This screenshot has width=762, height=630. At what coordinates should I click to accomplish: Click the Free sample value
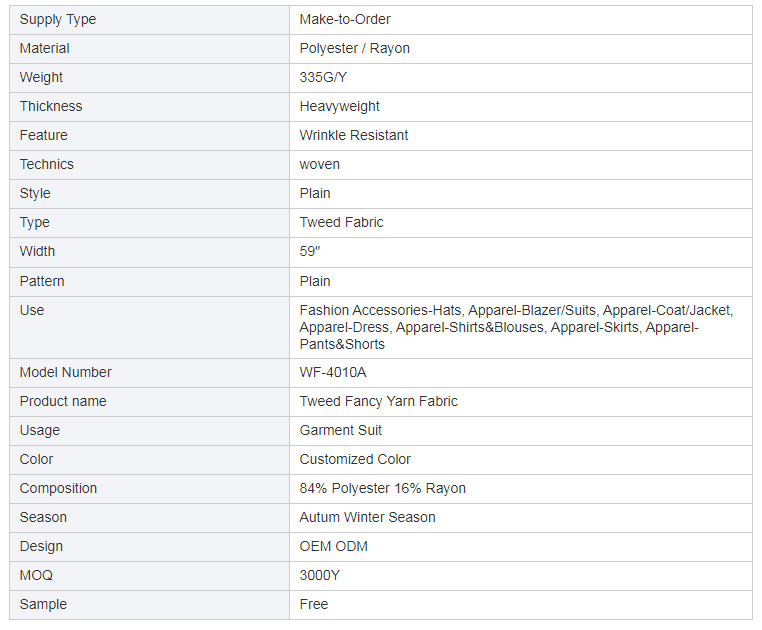coord(313,604)
